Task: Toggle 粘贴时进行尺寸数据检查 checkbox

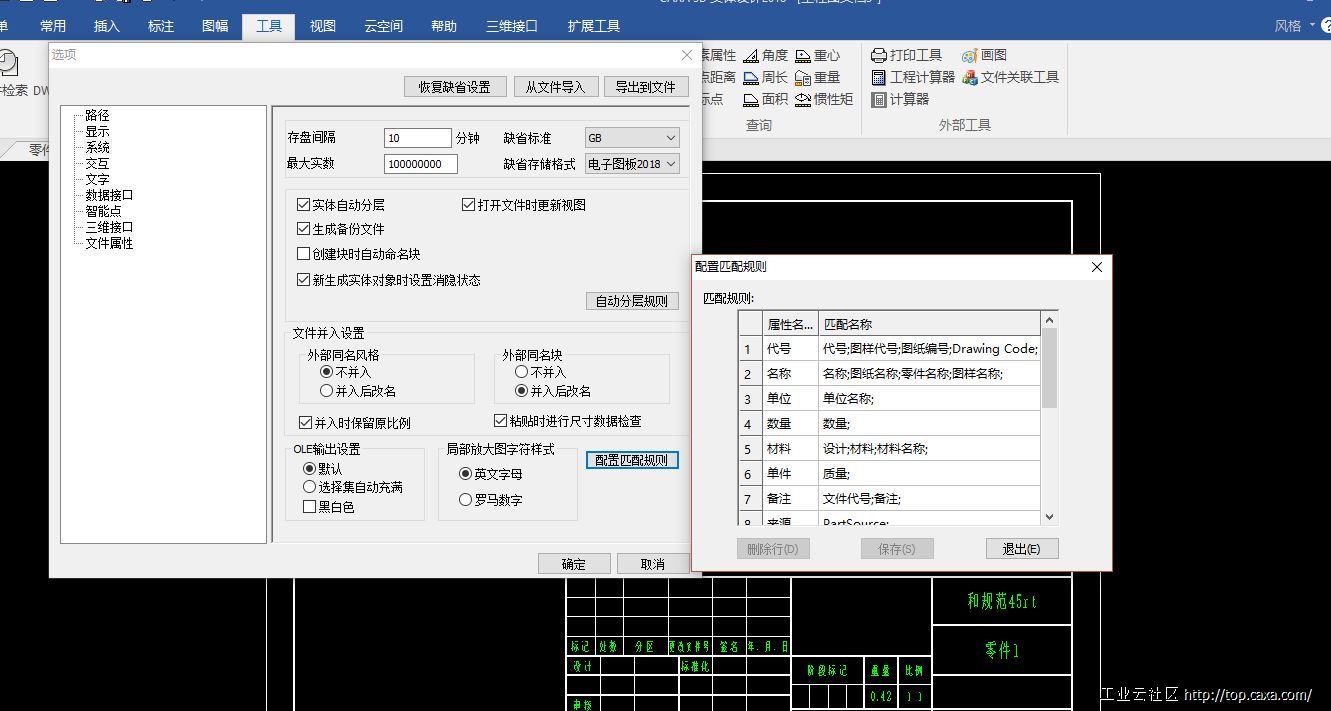Action: click(x=501, y=421)
